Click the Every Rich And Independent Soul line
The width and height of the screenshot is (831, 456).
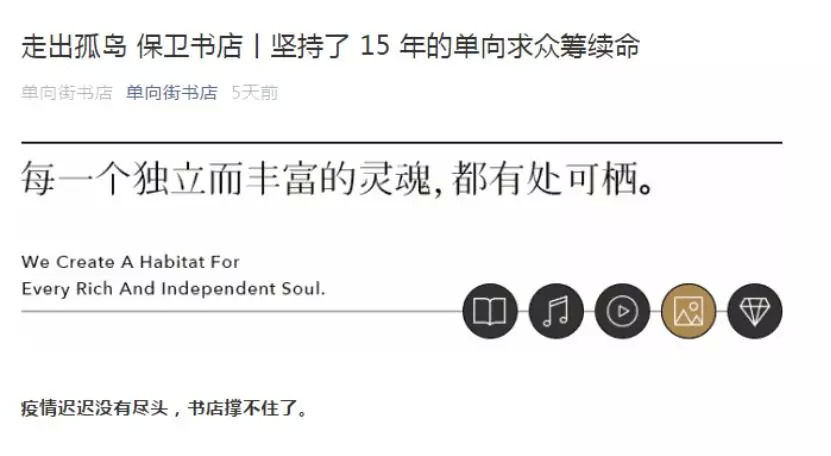173,289
